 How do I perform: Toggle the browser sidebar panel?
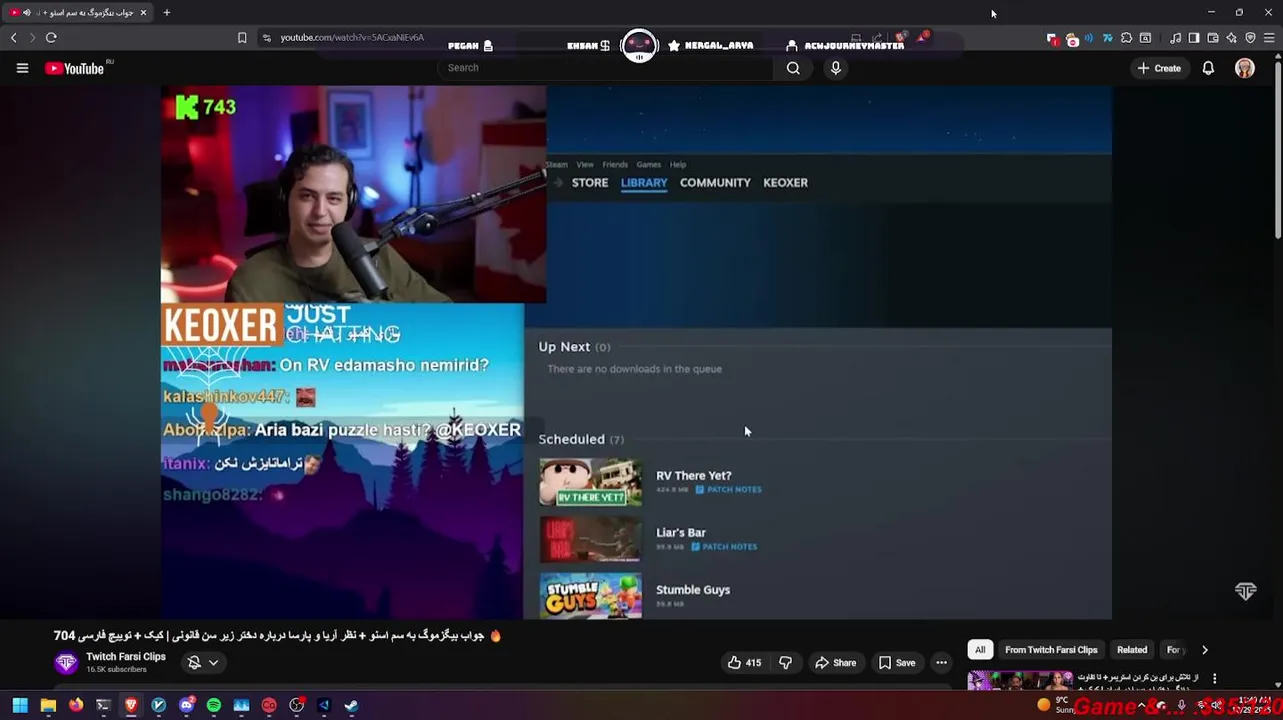pos(1194,38)
